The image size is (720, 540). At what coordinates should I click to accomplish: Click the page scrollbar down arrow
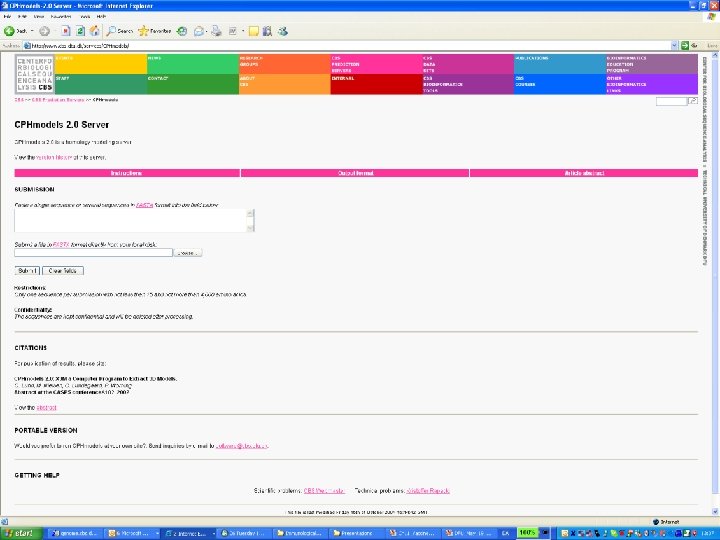[x=715, y=511]
